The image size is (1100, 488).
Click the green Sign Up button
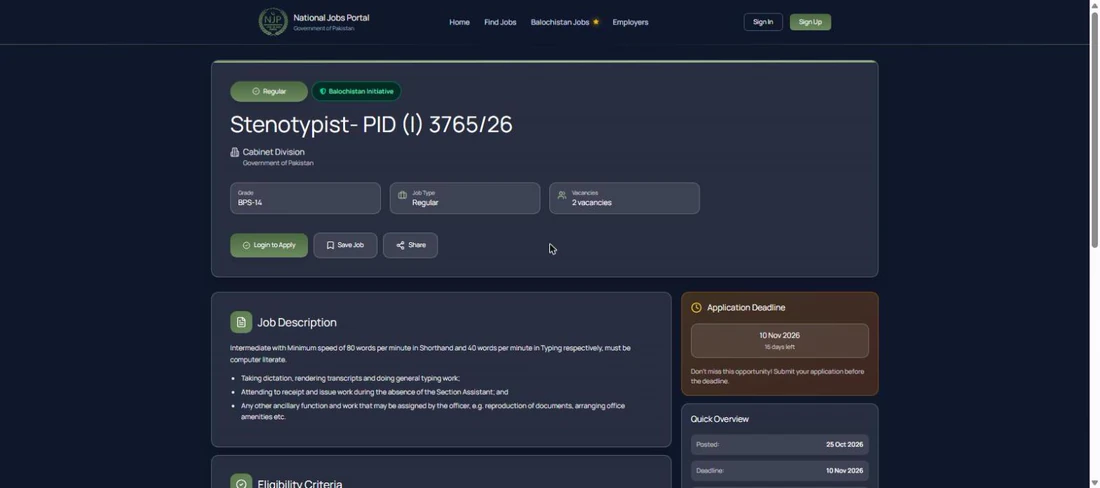tap(810, 22)
